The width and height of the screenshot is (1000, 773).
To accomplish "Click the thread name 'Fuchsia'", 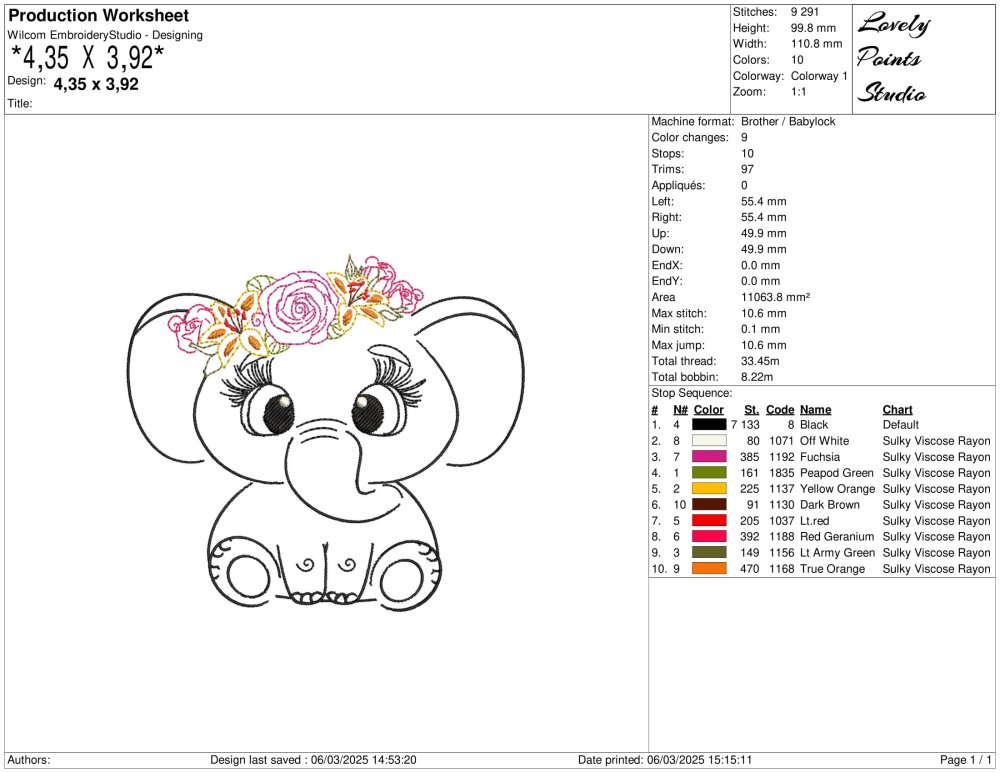I will point(820,457).
